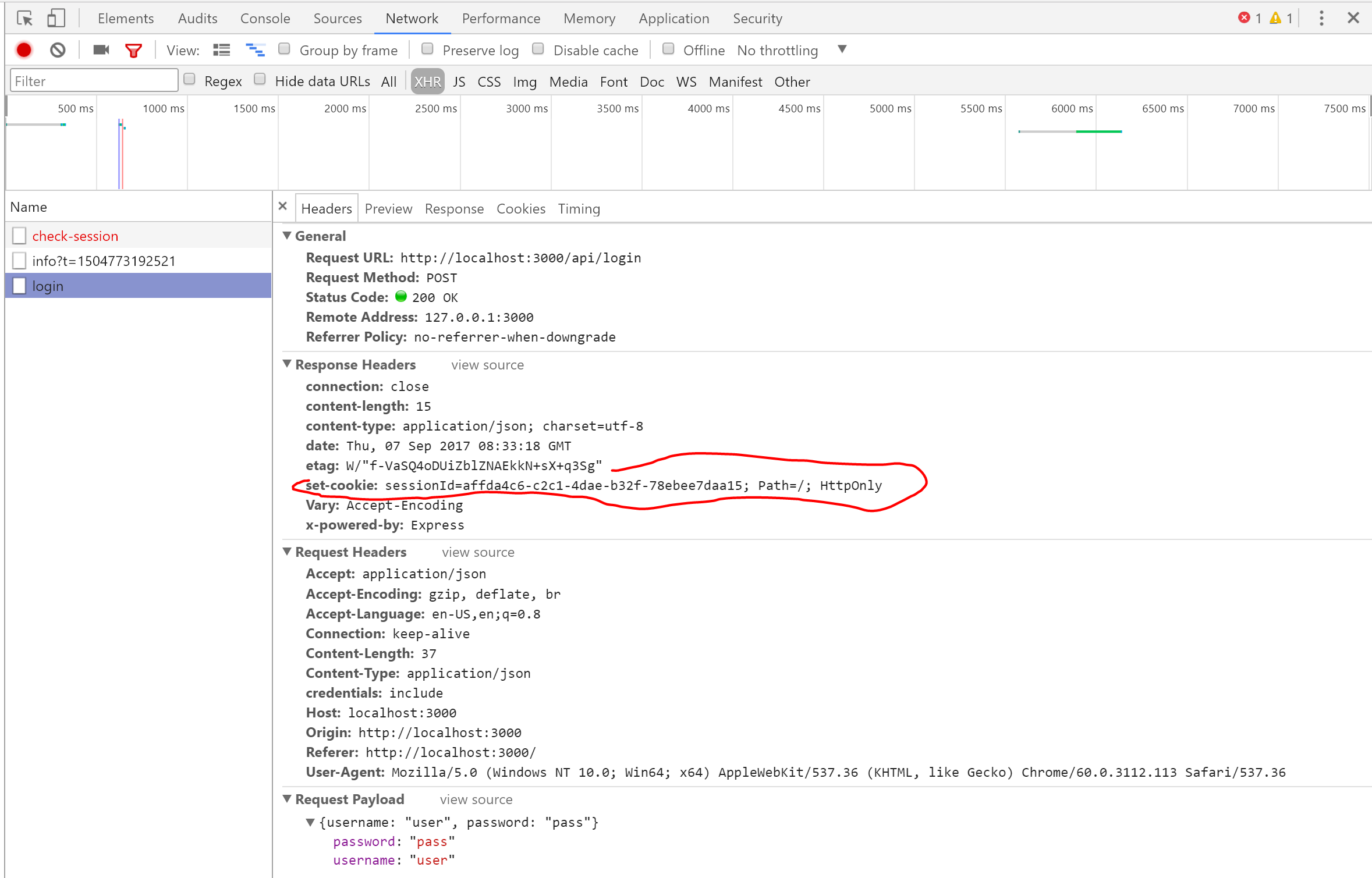Click the Name column header
1372x878 pixels.
coord(139,207)
